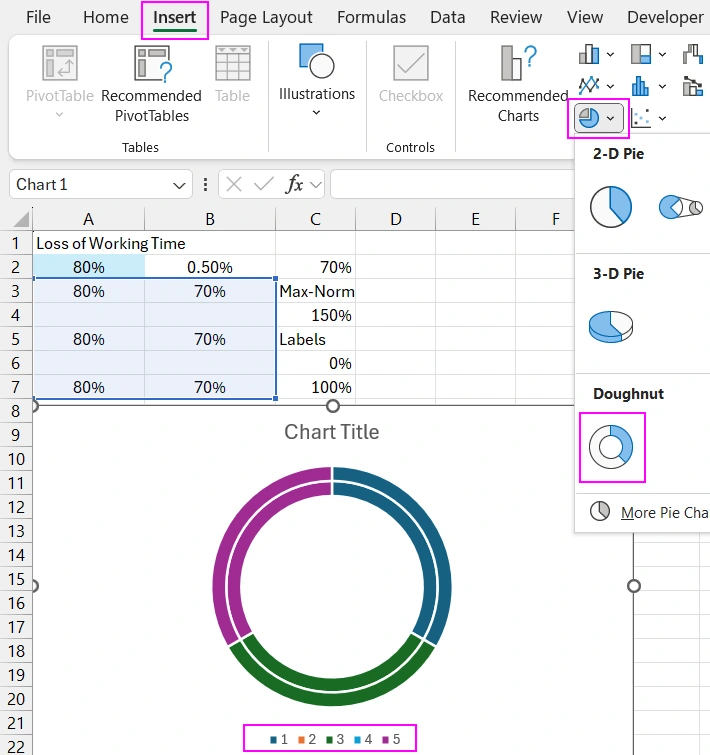Open More Pie Charts link
The height and width of the screenshot is (755, 710).
pos(660,512)
